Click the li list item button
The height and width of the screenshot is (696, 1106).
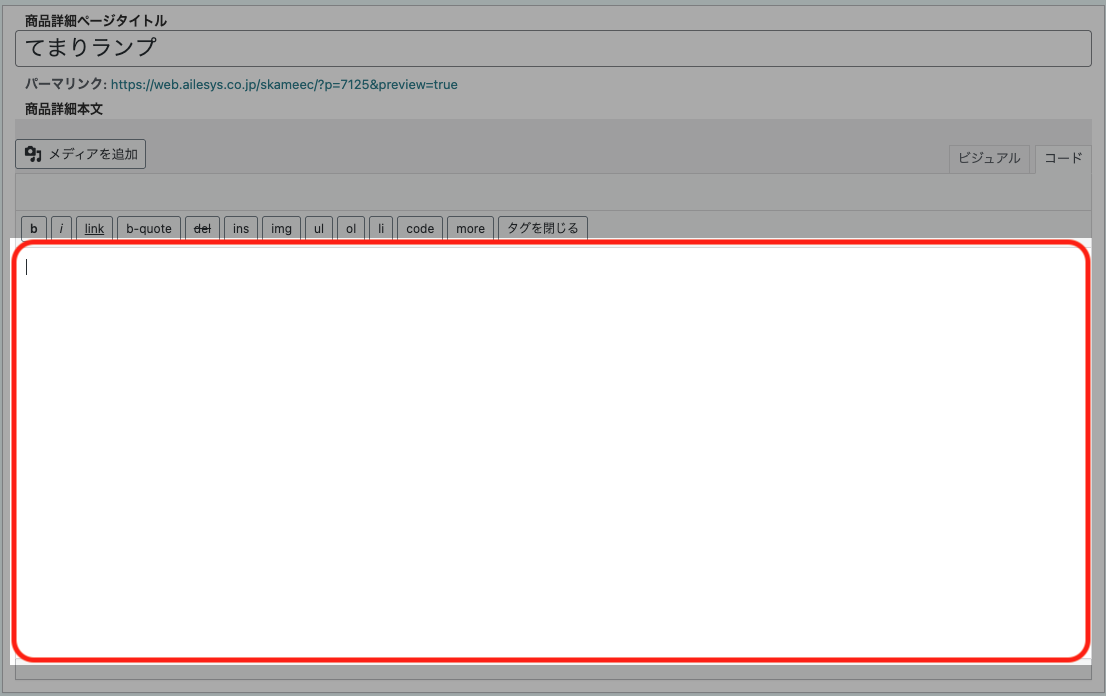381,229
